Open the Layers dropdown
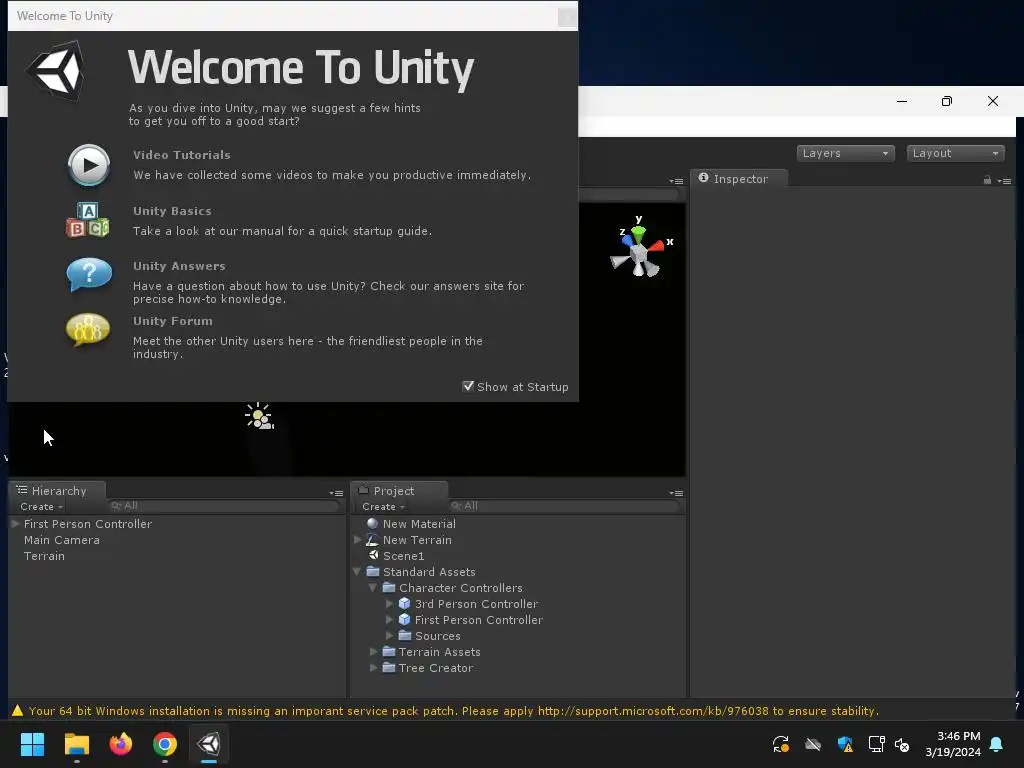Screen dimensions: 1024x768 pos(845,153)
